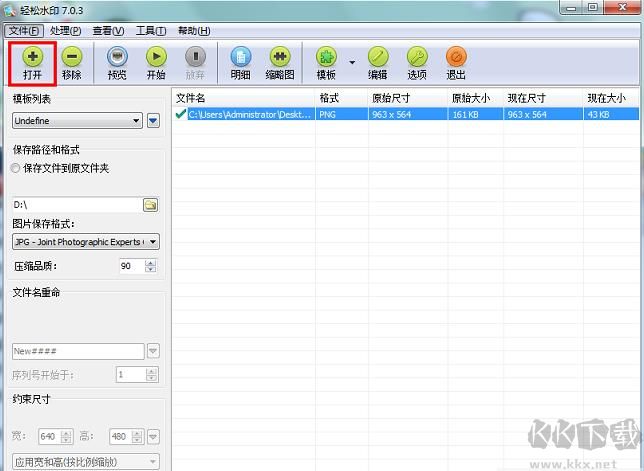Click the 原始尺寸 column header

pos(408,98)
